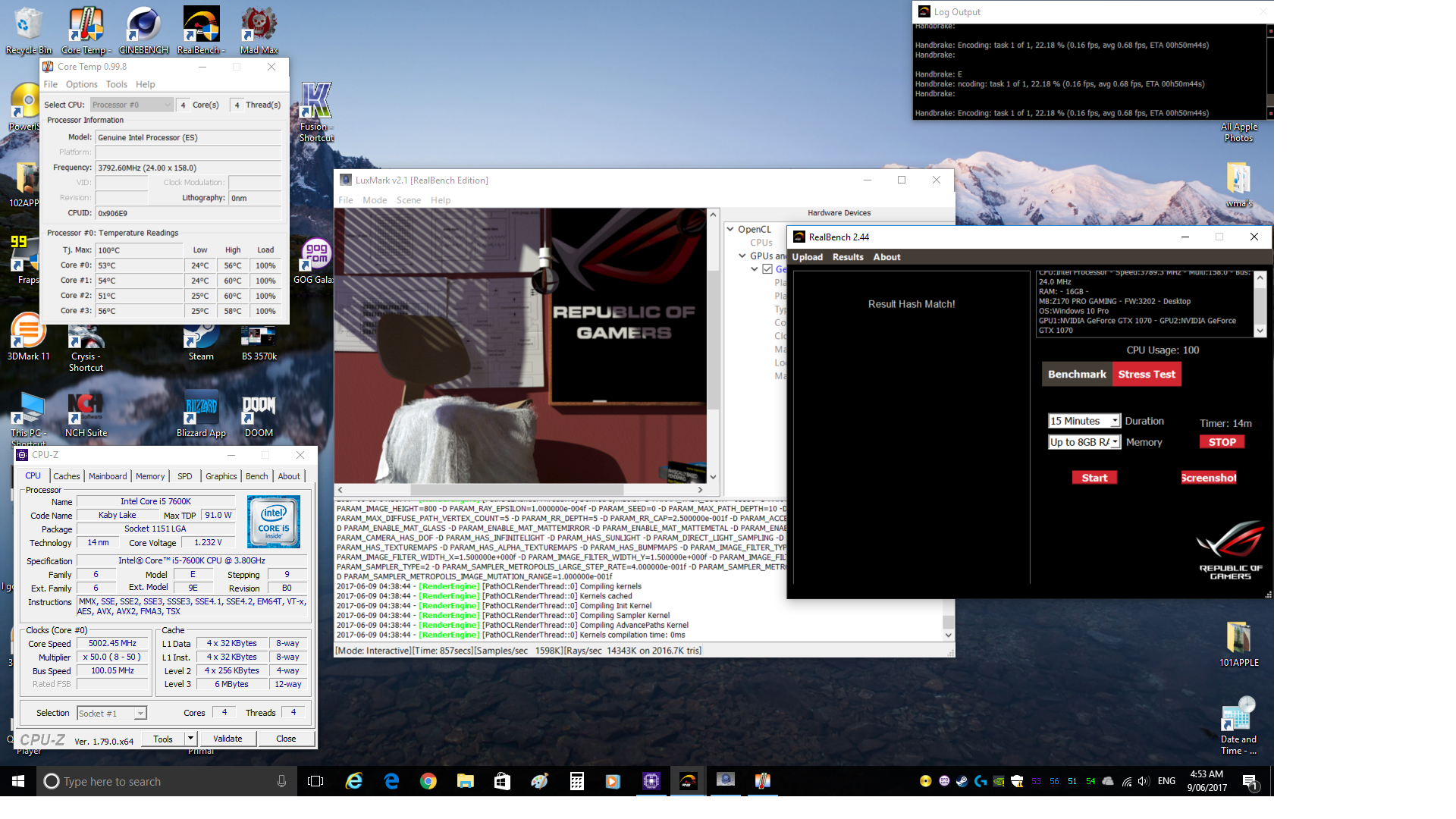Open the Socket selection dropdown in CPU-Z
The height and width of the screenshot is (819, 1456).
pos(111,714)
